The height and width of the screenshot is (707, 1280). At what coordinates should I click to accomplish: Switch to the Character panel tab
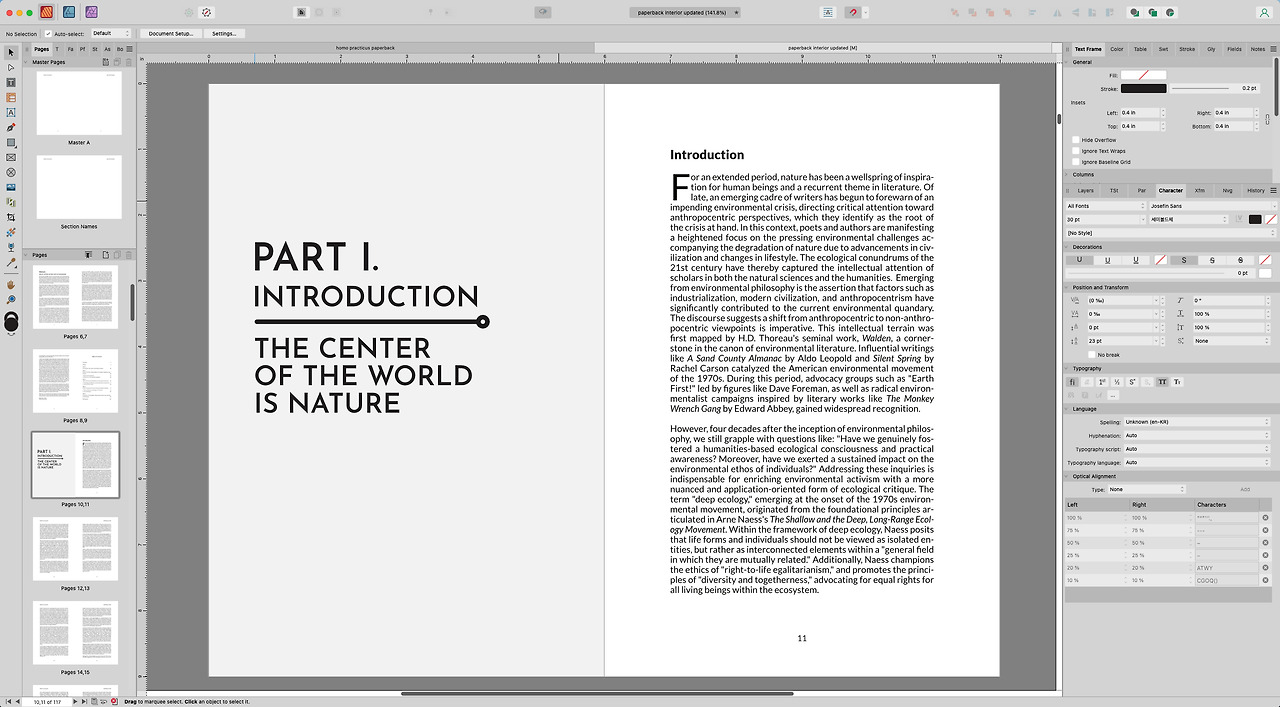click(x=1172, y=190)
